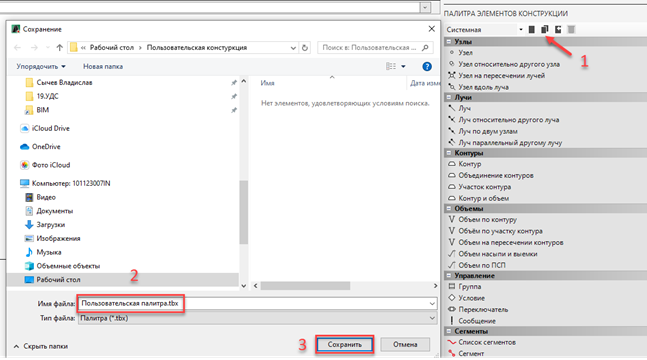This screenshot has width=647, height=360.
Task: Open the file name history dropdown arrow
Action: (x=432, y=303)
